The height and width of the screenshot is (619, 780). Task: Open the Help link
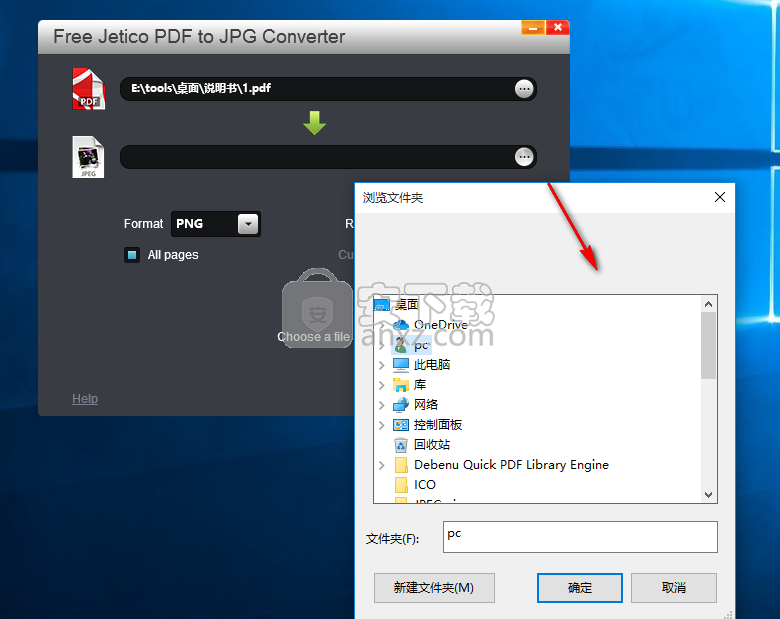[85, 399]
